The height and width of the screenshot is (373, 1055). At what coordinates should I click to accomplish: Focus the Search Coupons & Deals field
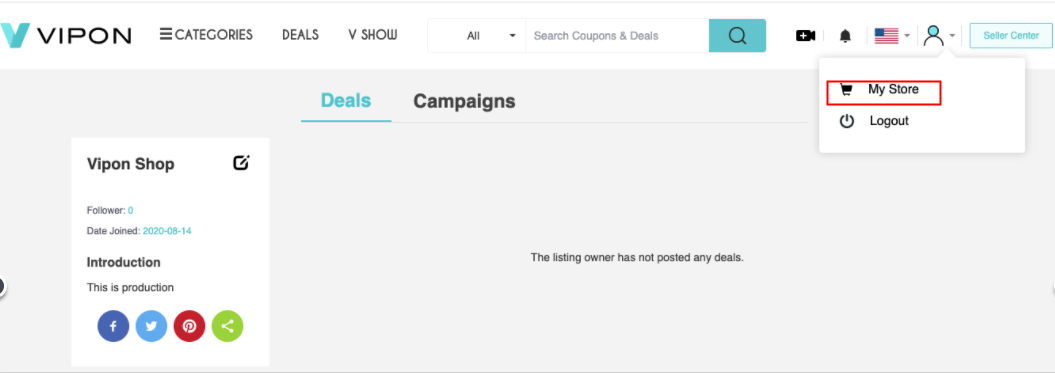tap(617, 36)
